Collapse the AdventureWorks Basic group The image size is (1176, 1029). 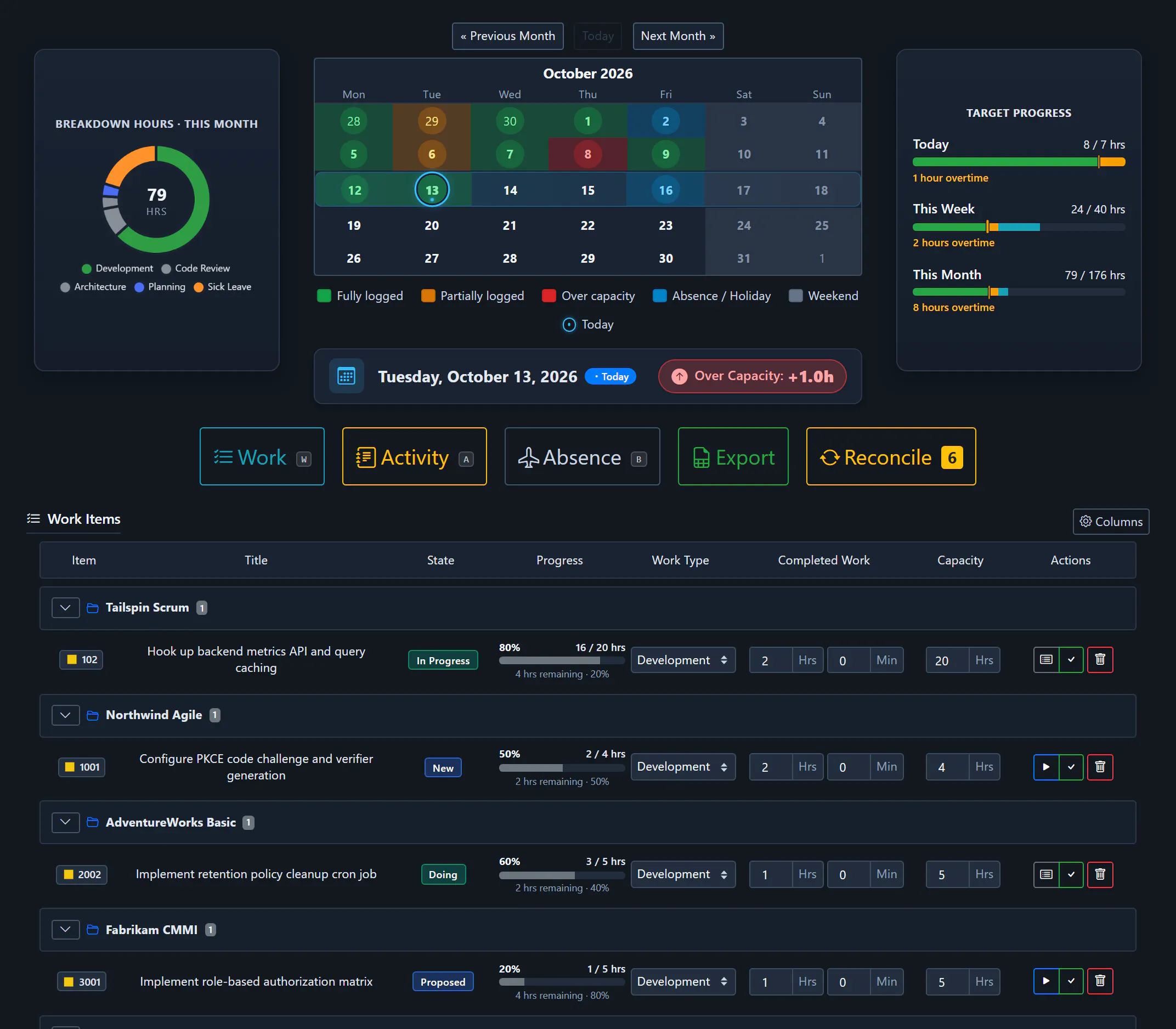pos(65,822)
